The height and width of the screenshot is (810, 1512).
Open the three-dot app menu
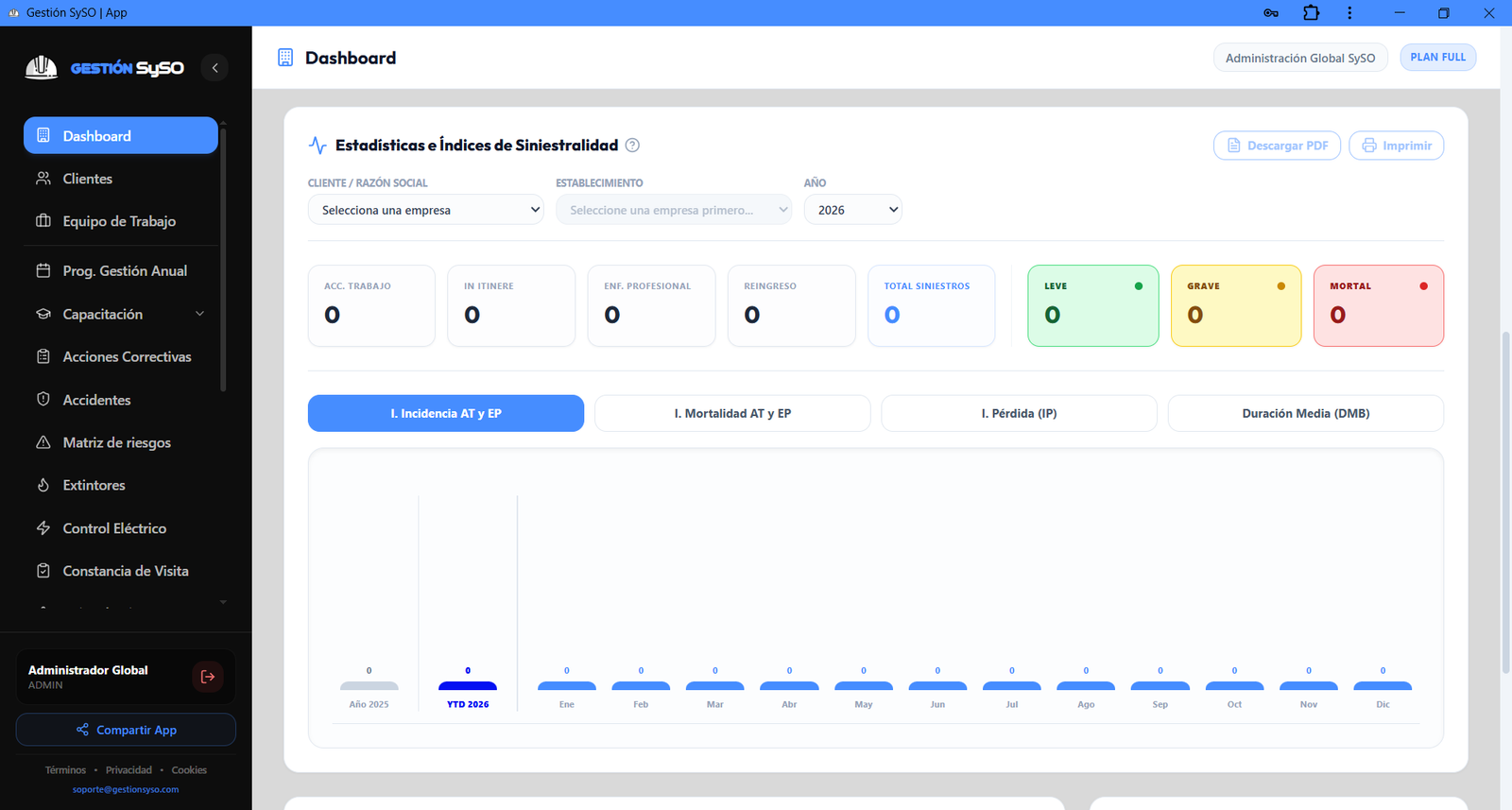(x=1349, y=13)
